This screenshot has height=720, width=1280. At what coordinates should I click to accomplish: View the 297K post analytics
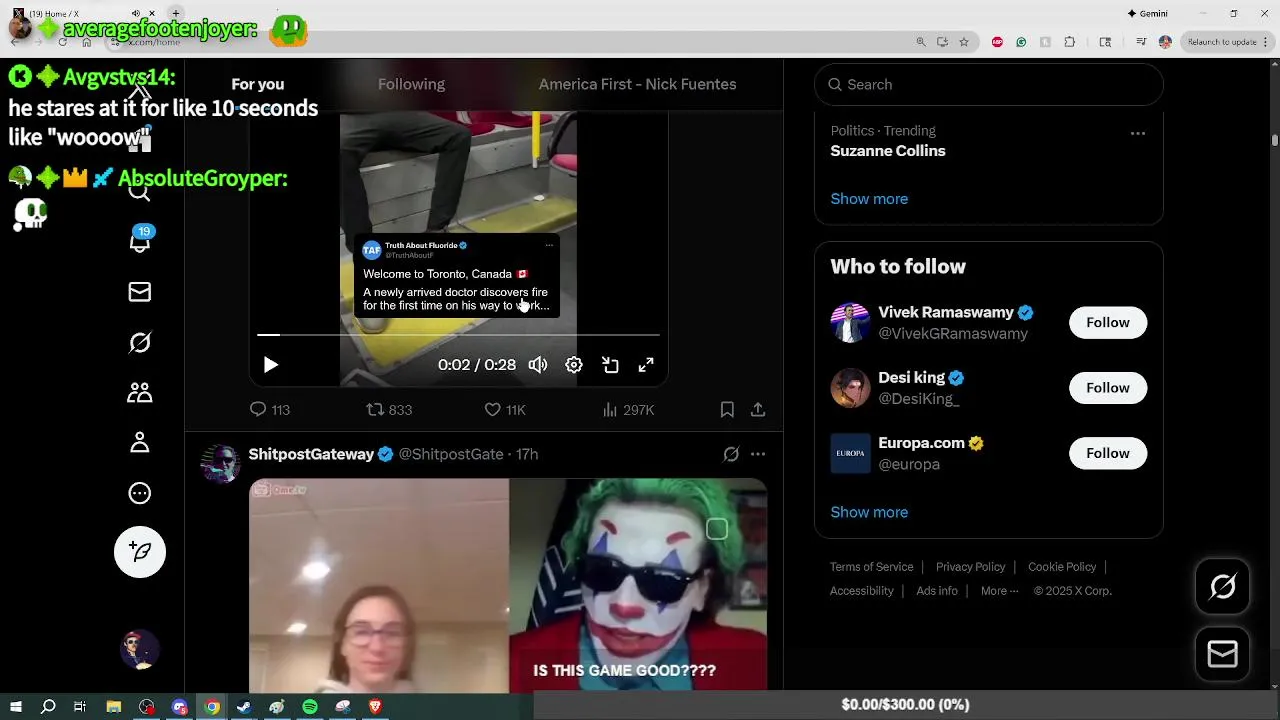(628, 410)
